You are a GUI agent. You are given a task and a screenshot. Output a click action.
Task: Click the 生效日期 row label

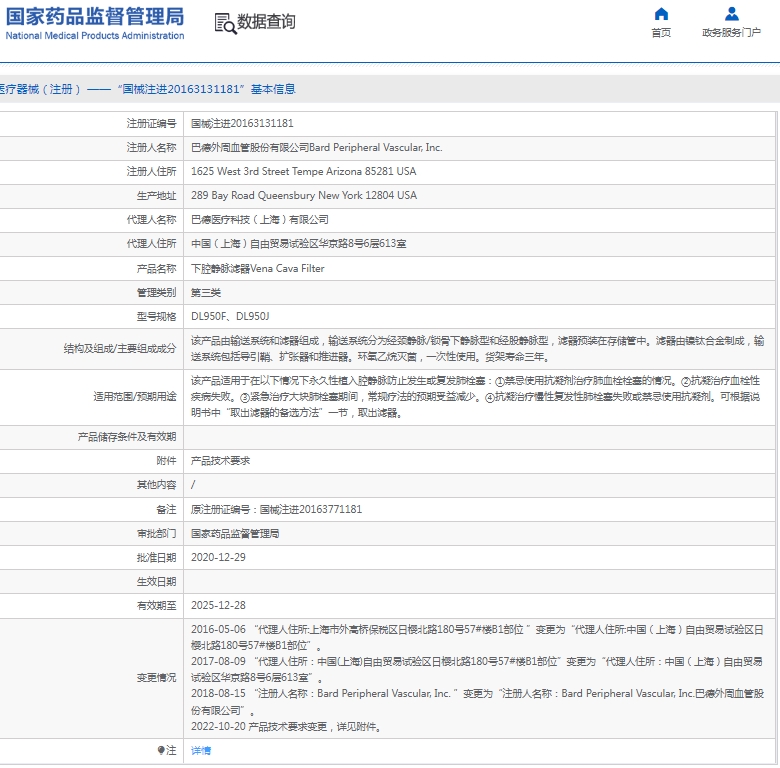point(156,581)
